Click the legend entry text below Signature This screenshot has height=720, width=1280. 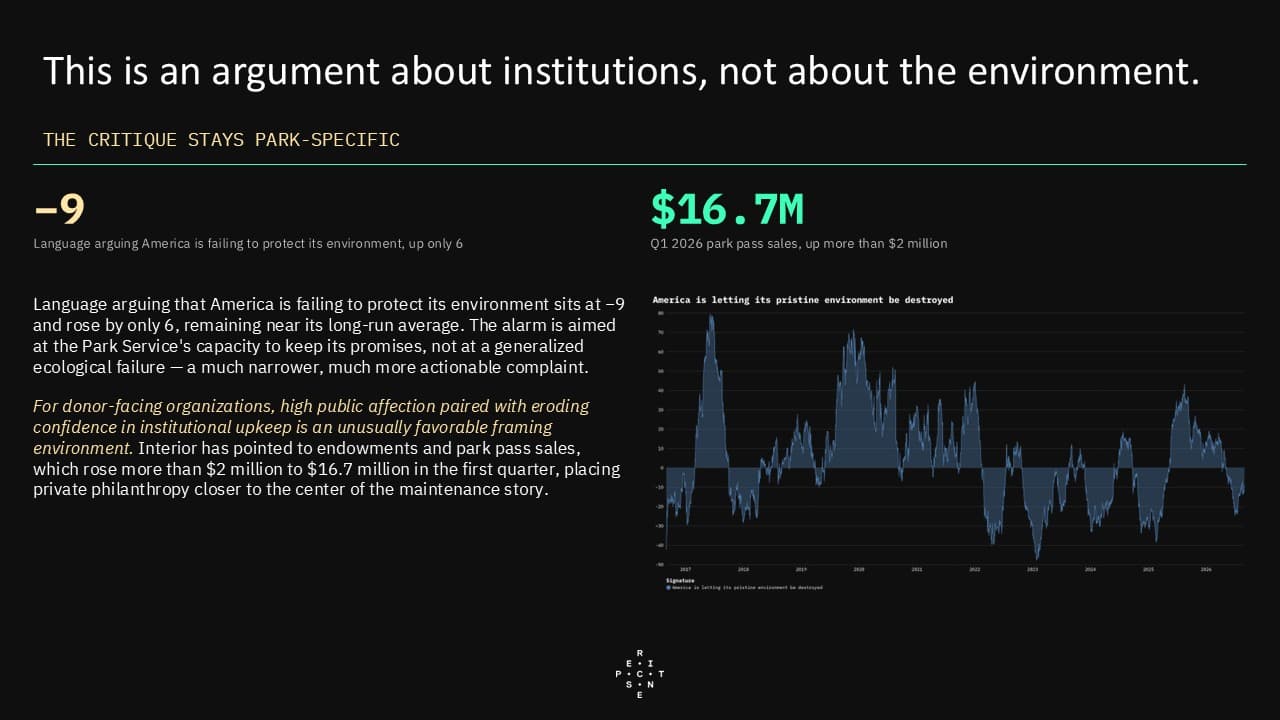point(748,588)
